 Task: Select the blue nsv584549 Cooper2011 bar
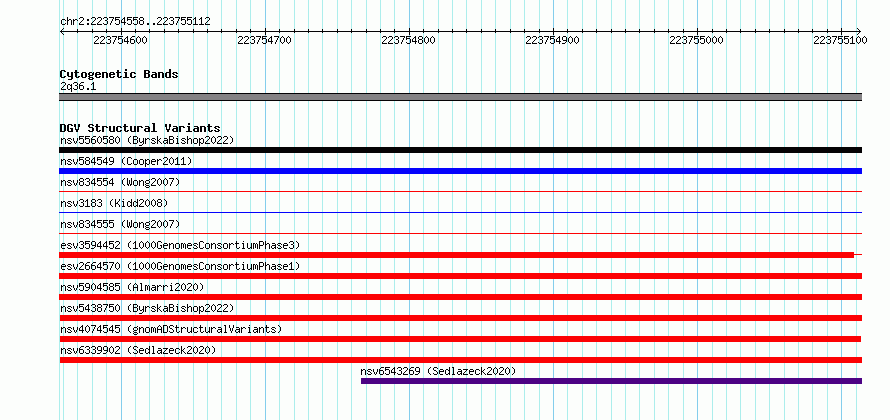460,171
